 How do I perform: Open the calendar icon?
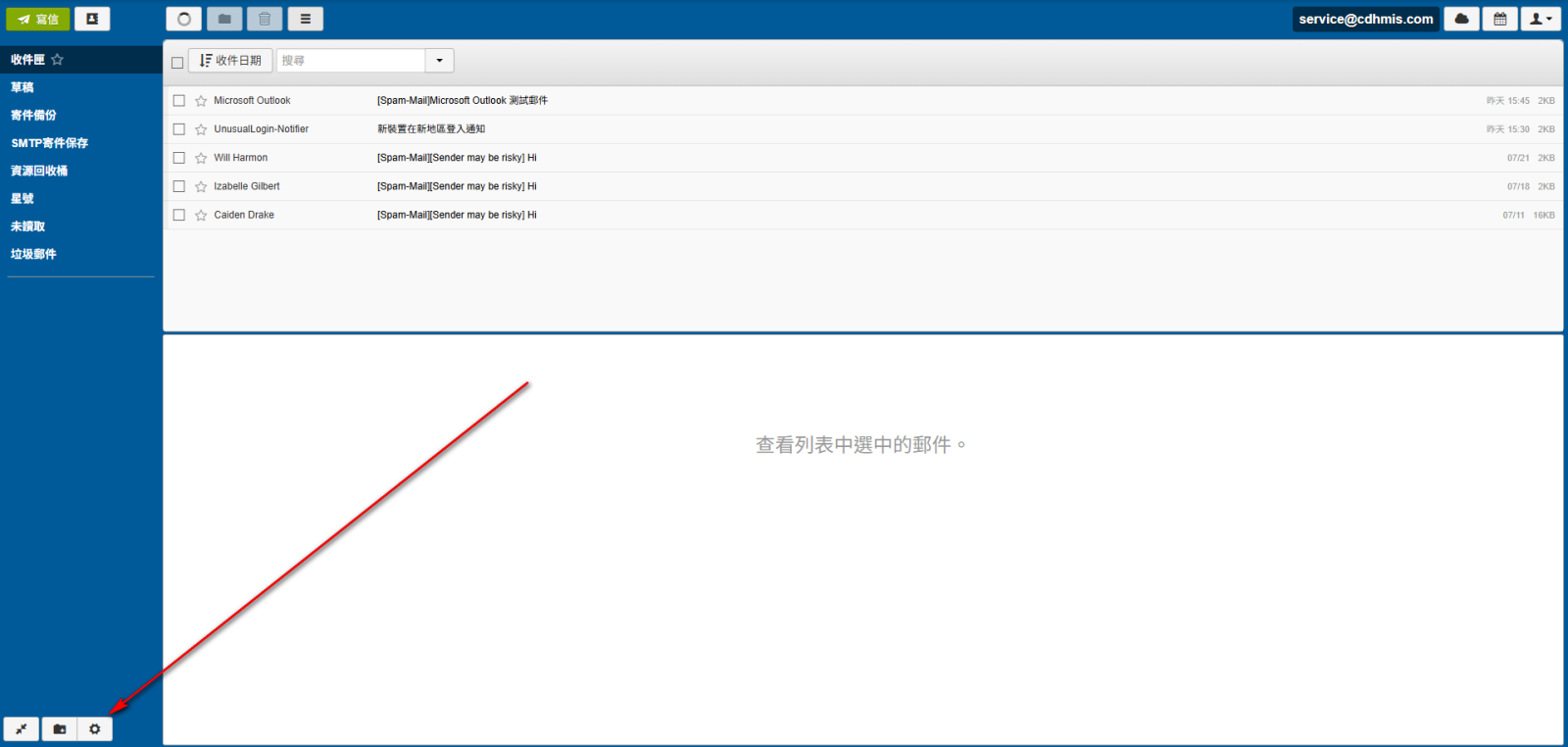coord(1499,19)
